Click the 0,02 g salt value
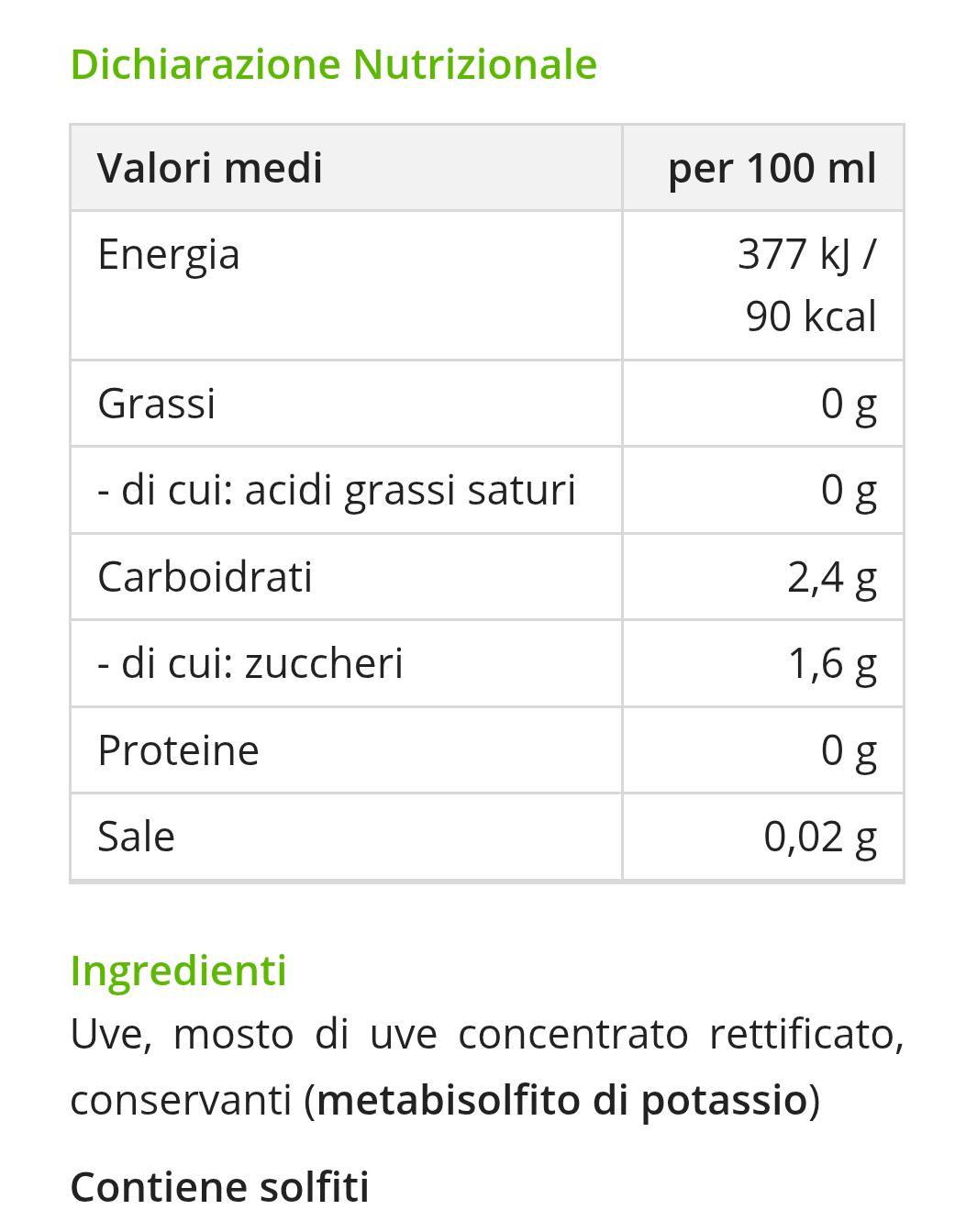The height and width of the screenshot is (1232, 966). (820, 837)
